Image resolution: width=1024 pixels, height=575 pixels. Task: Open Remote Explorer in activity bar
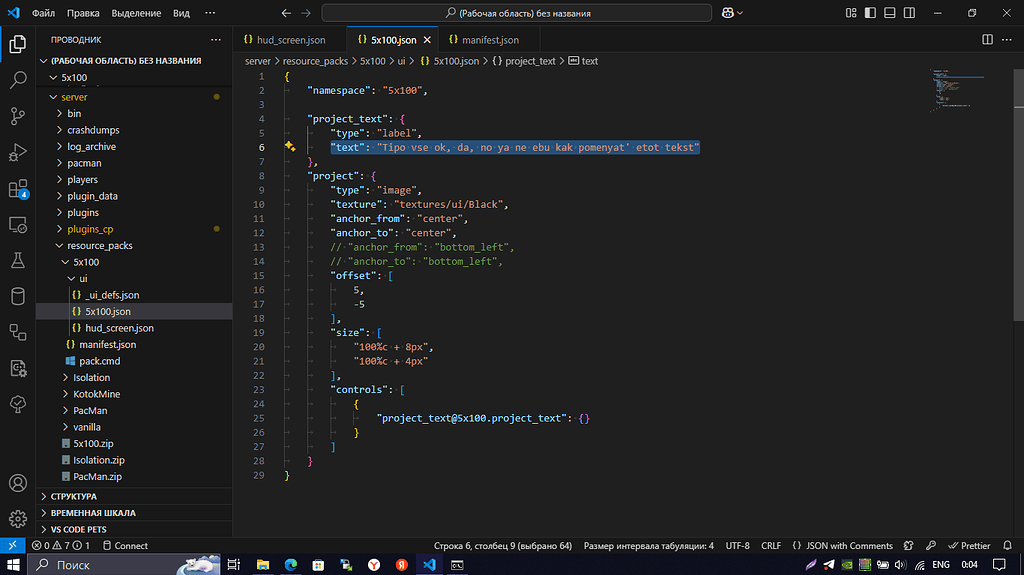point(18,225)
